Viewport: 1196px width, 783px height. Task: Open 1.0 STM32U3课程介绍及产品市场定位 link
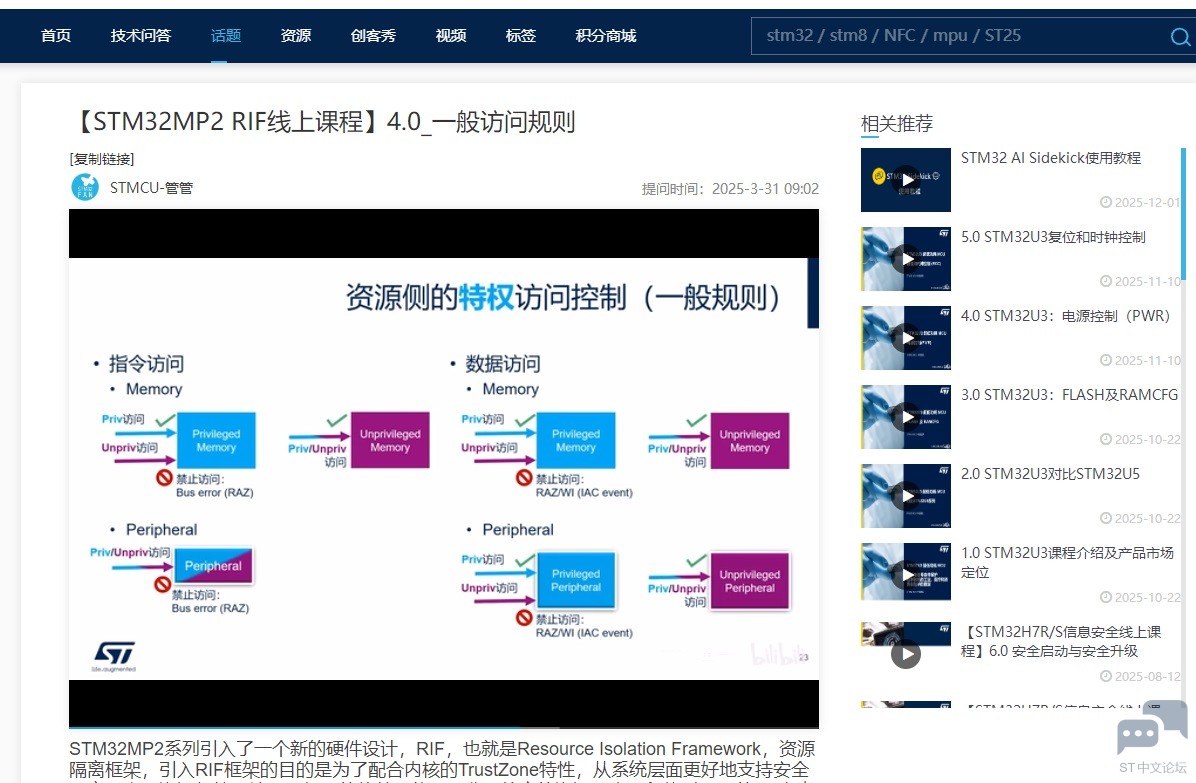1067,563
